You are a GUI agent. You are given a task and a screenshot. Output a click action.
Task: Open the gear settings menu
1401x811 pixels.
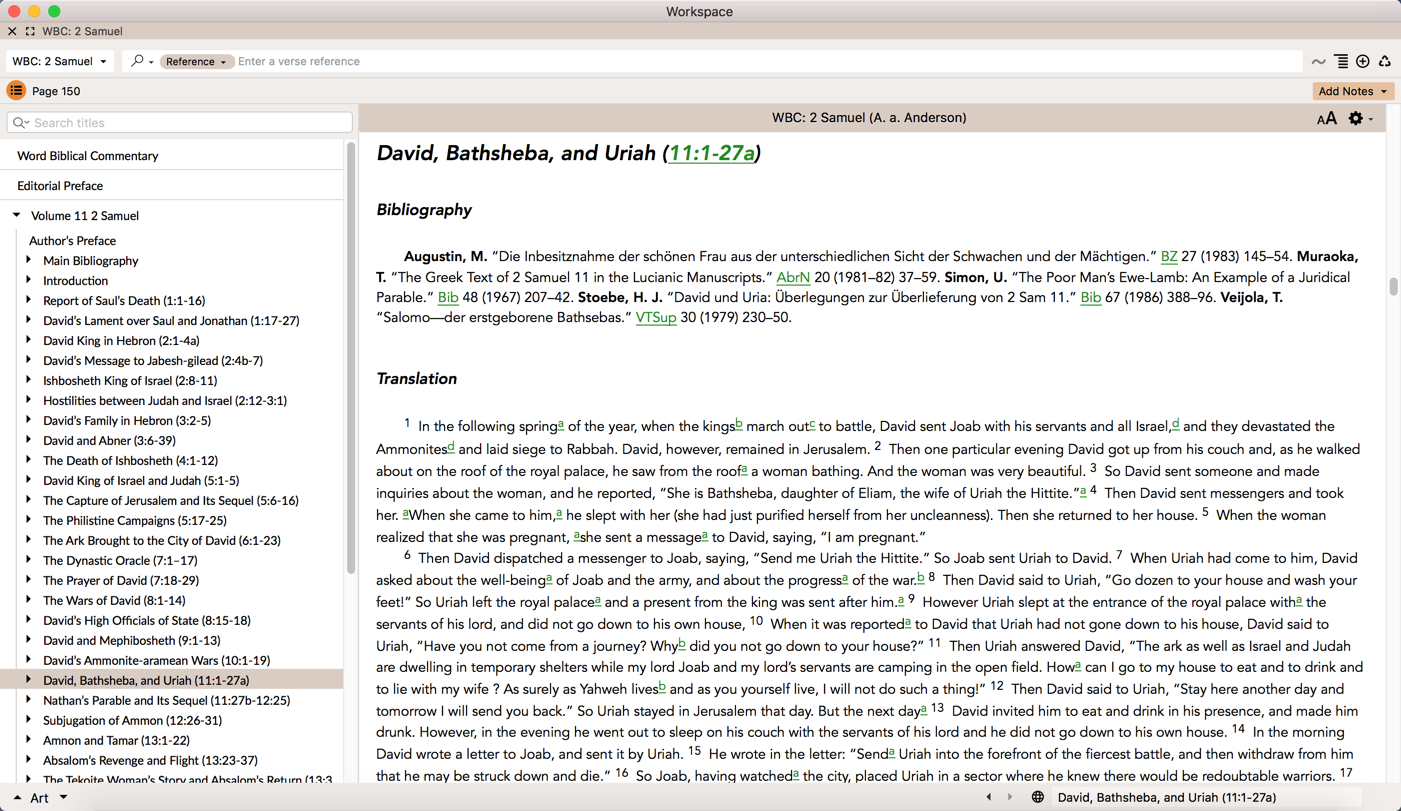pos(1359,118)
